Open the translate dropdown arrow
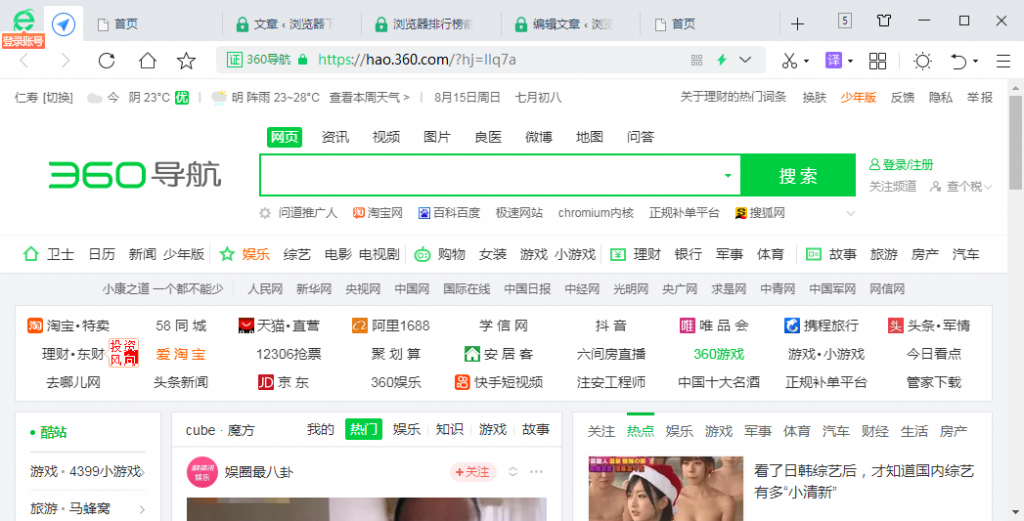Image resolution: width=1024 pixels, height=521 pixels. coord(850,61)
